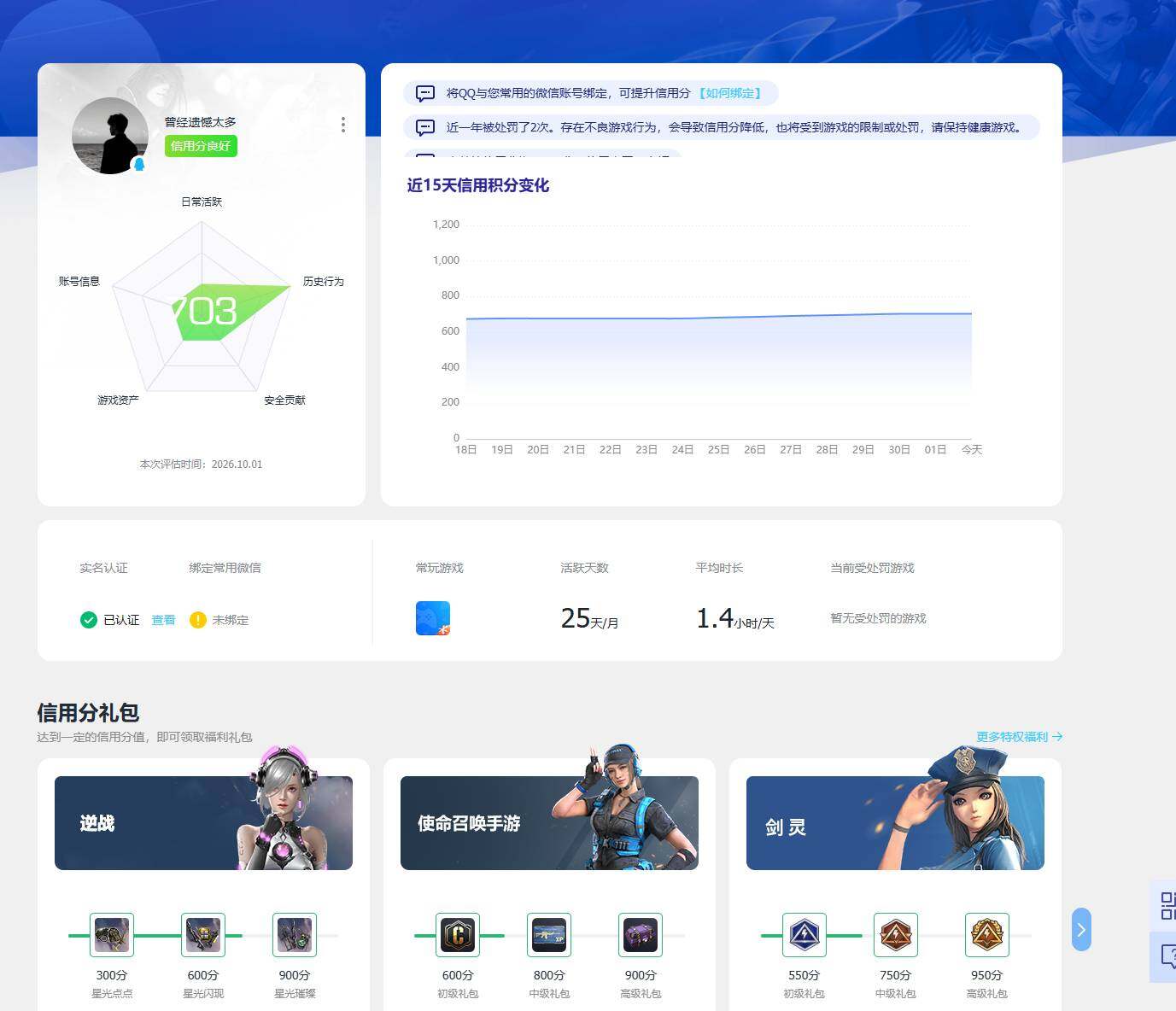The width and height of the screenshot is (1176, 1011).
Task: Open the 如何绑定 link
Action: coord(729,93)
